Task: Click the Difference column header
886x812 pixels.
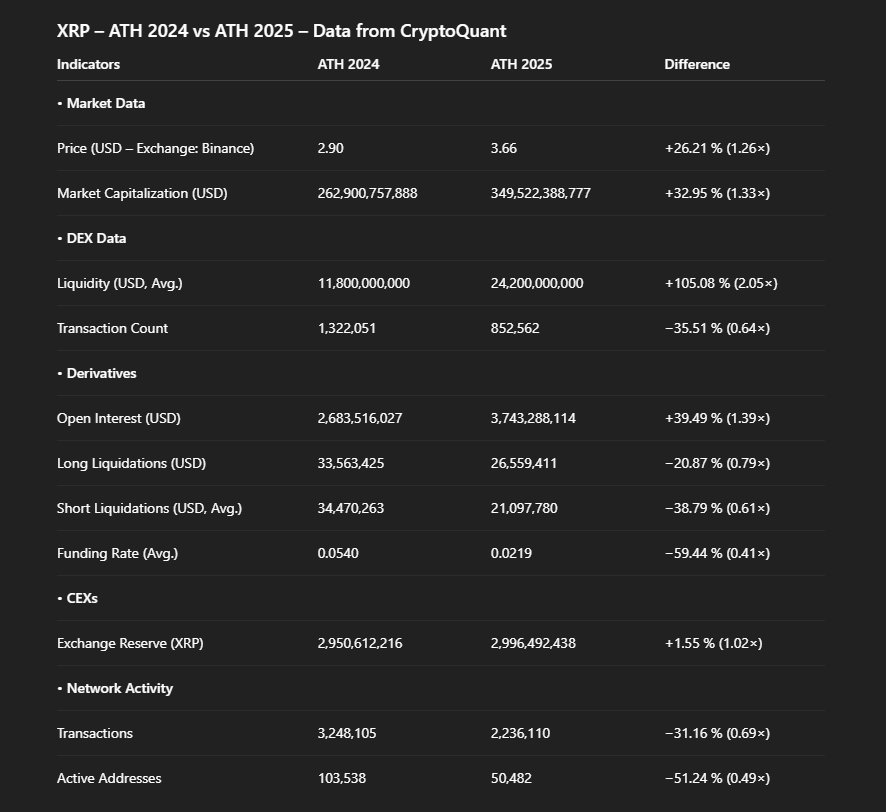Action: (697, 64)
